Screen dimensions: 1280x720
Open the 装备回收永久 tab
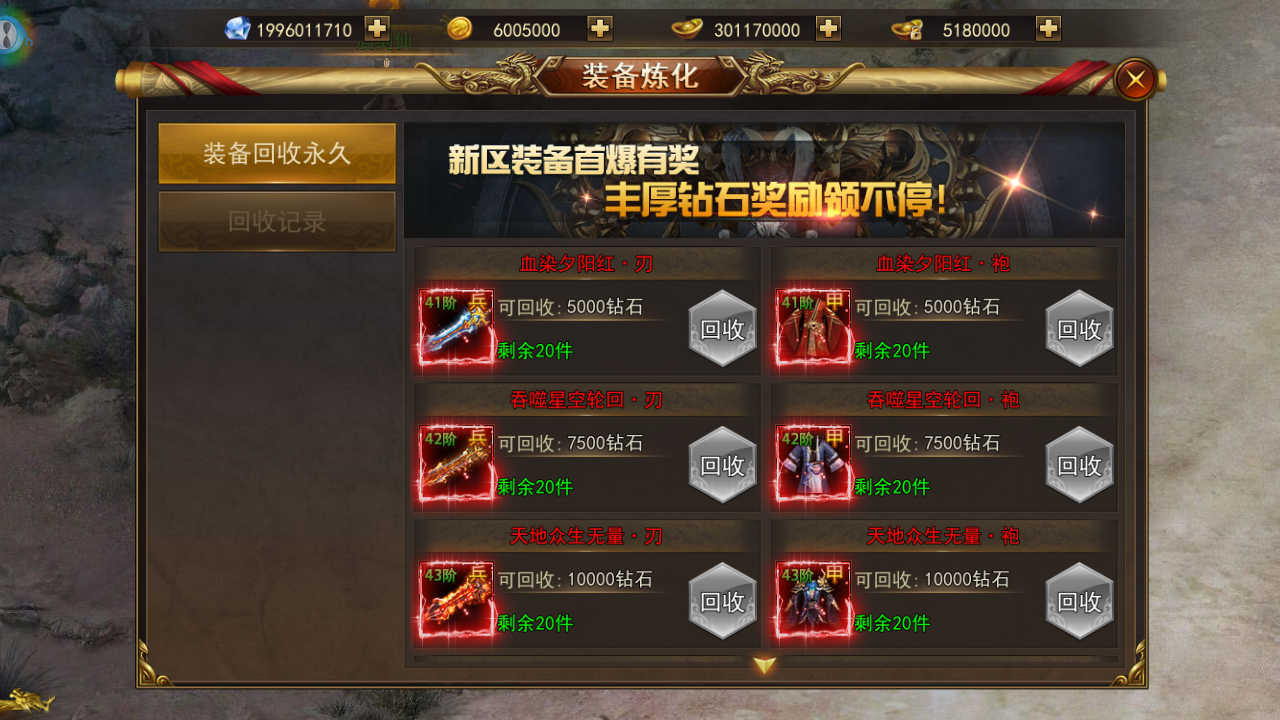pyautogui.click(x=277, y=153)
